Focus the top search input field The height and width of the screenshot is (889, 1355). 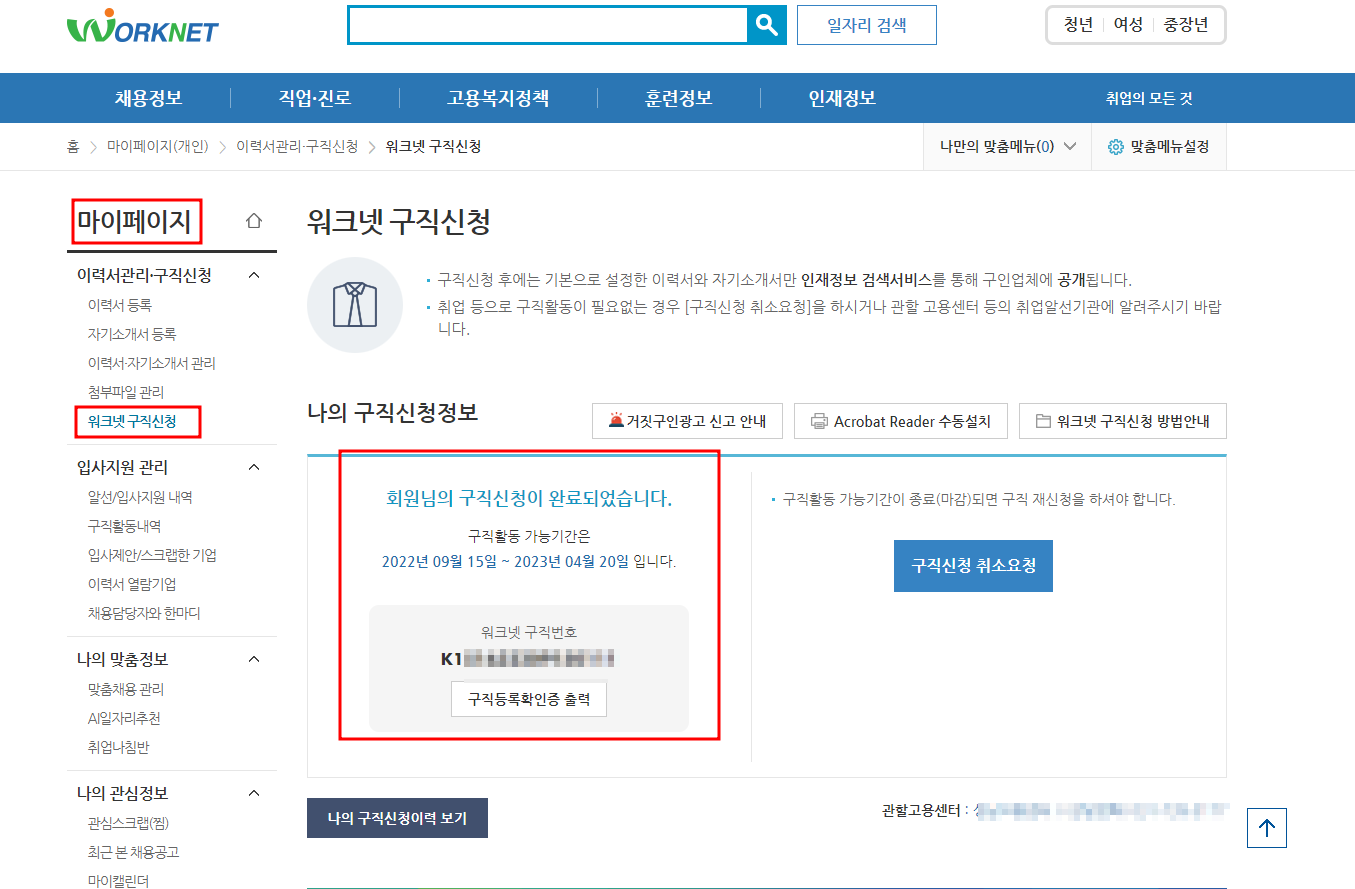(548, 25)
